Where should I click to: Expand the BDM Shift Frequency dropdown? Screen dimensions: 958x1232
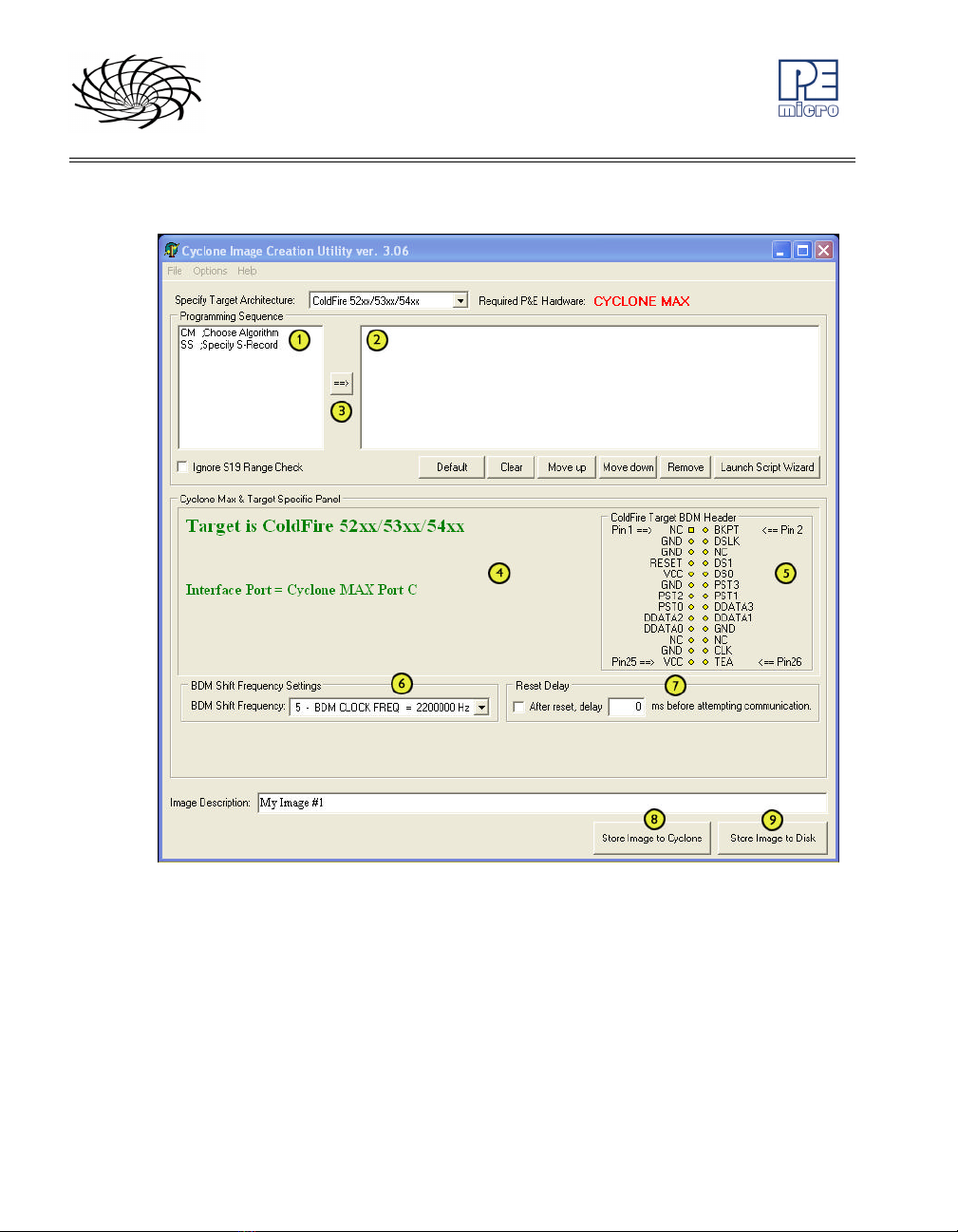point(482,708)
